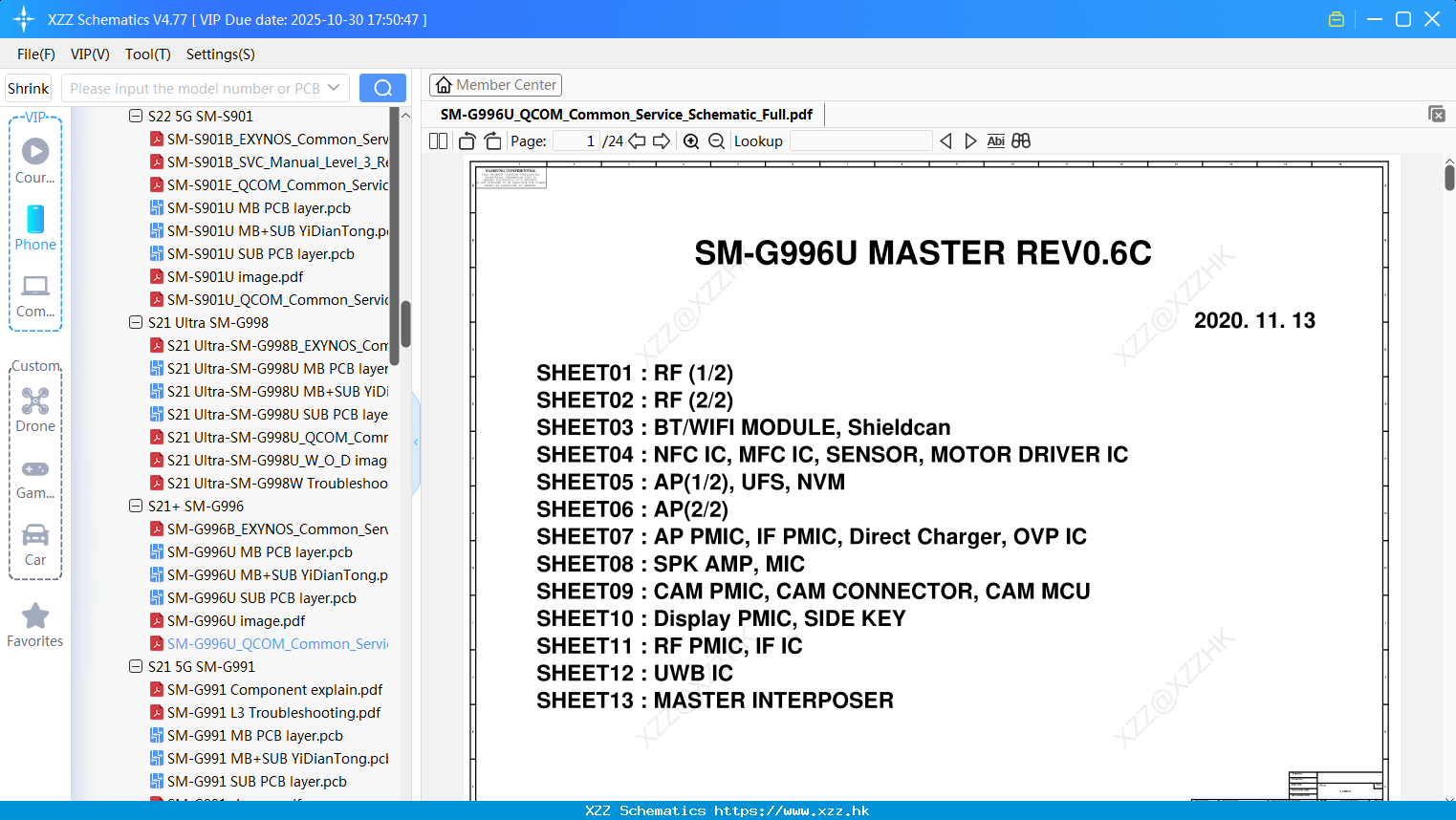Viewport: 1456px width, 820px height.
Task: Rotate page clockwise
Action: [493, 140]
